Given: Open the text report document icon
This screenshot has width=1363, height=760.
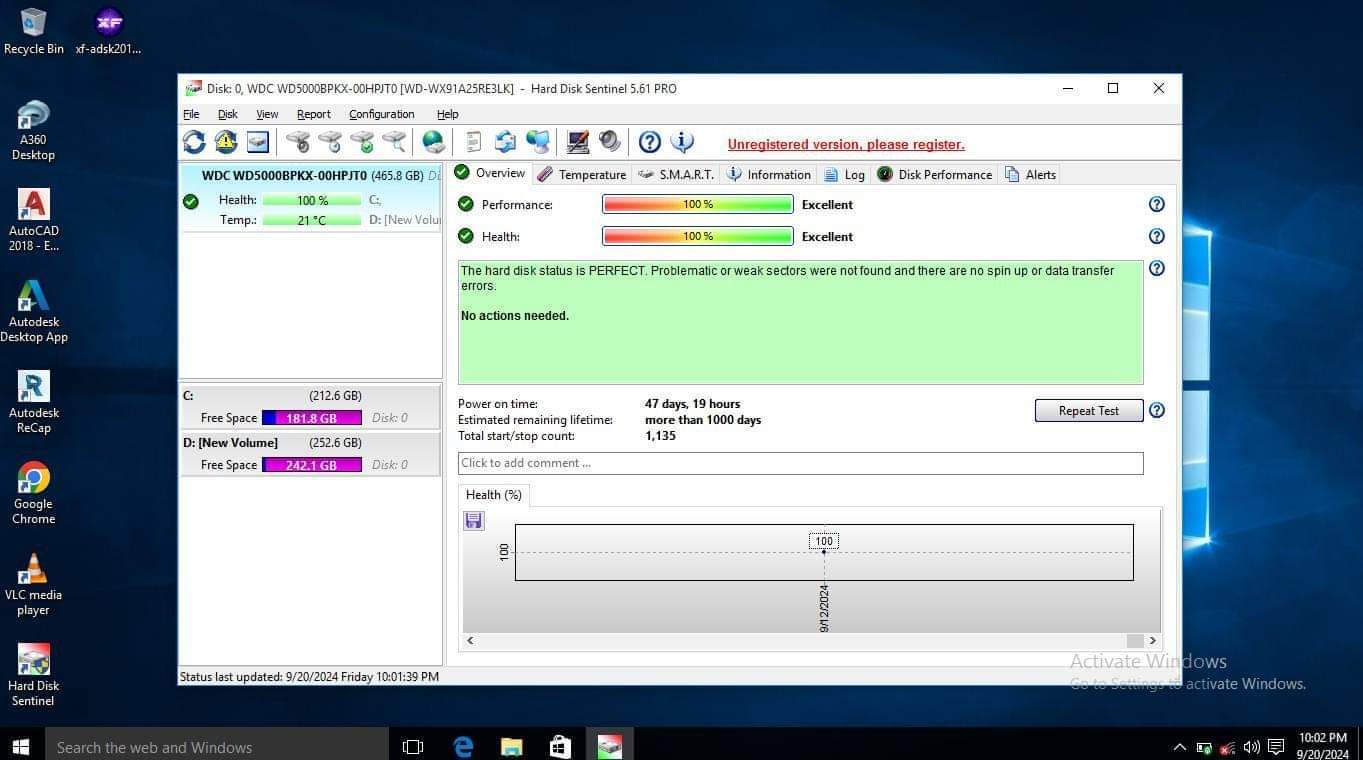Looking at the screenshot, I should tap(474, 142).
